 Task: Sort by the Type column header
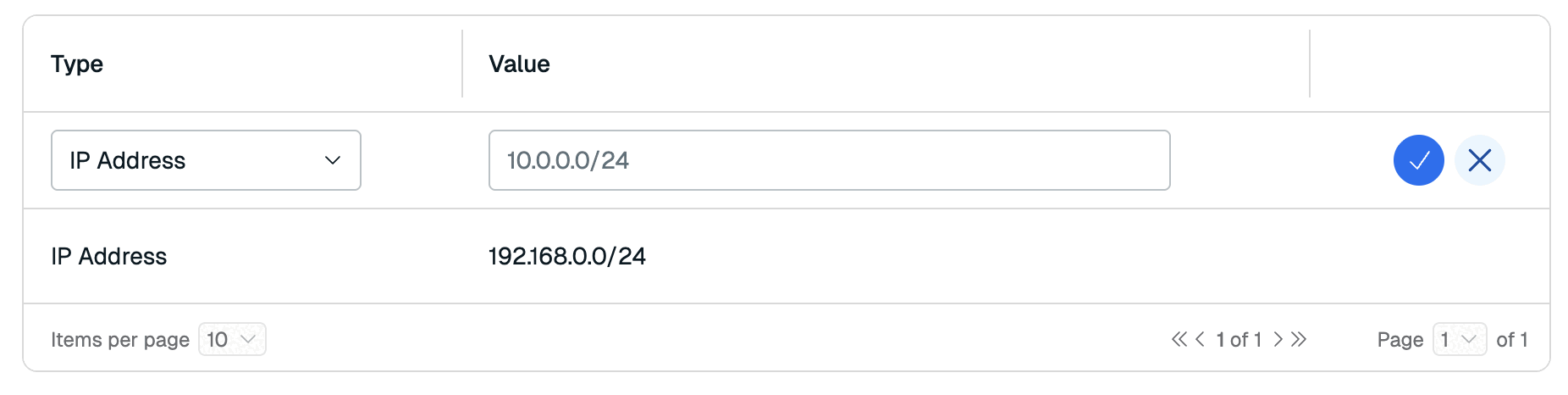click(x=77, y=64)
